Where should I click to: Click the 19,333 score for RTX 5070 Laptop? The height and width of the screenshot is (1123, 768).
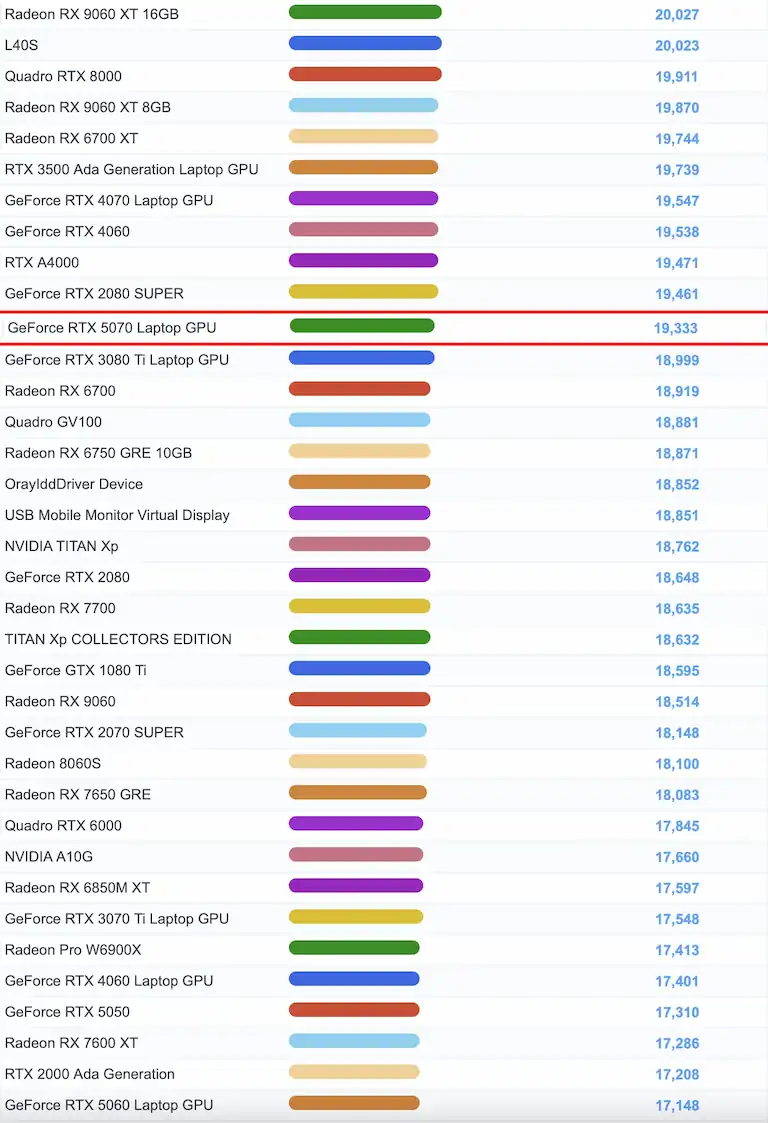click(x=676, y=328)
